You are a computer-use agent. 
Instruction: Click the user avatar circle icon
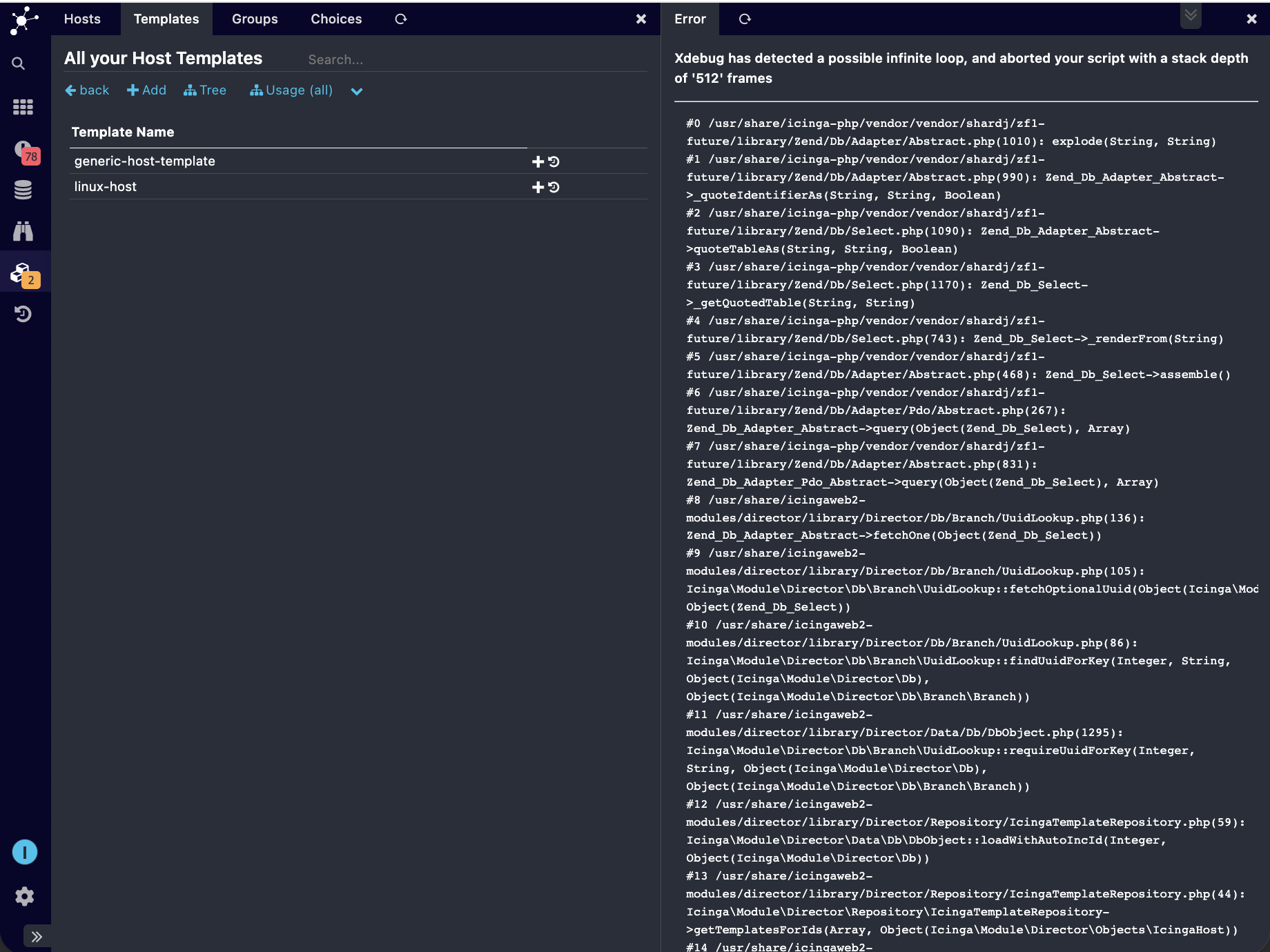point(24,852)
